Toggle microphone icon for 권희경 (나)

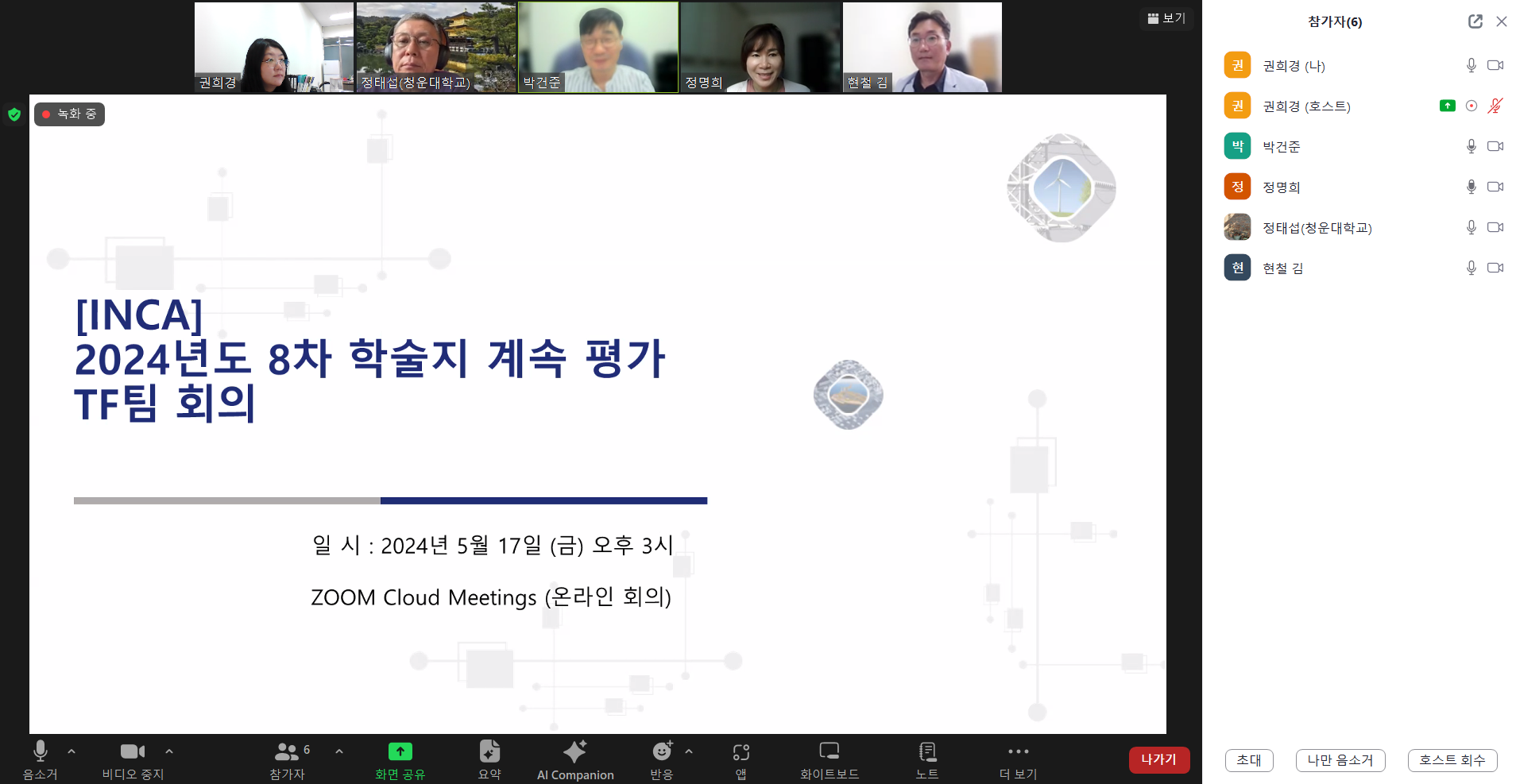1472,65
